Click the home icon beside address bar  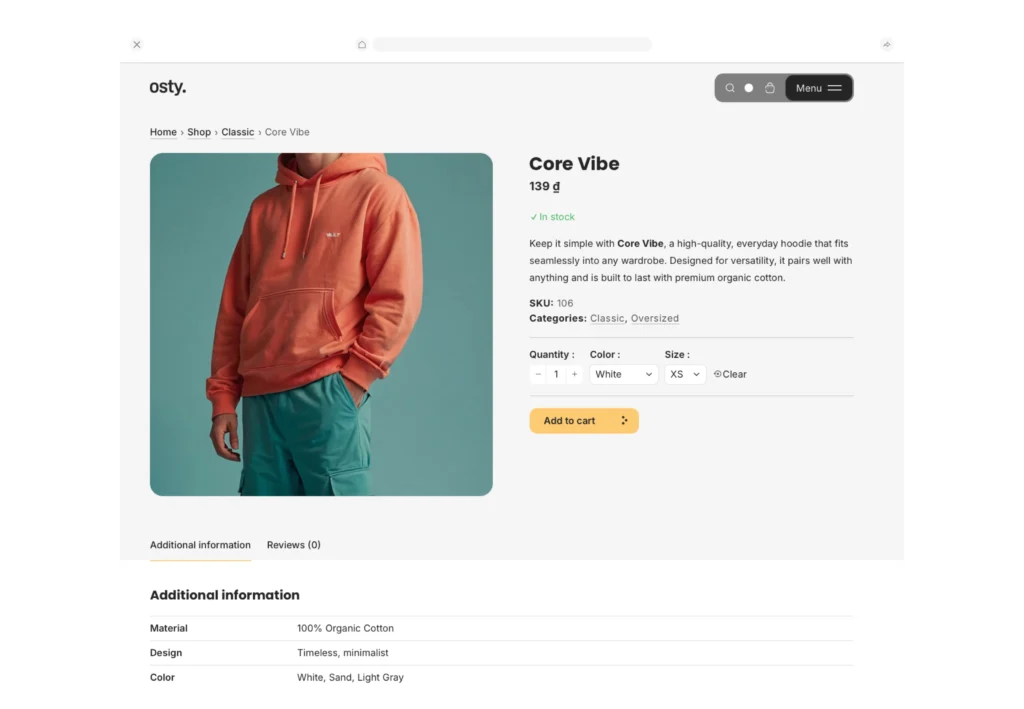coord(362,45)
